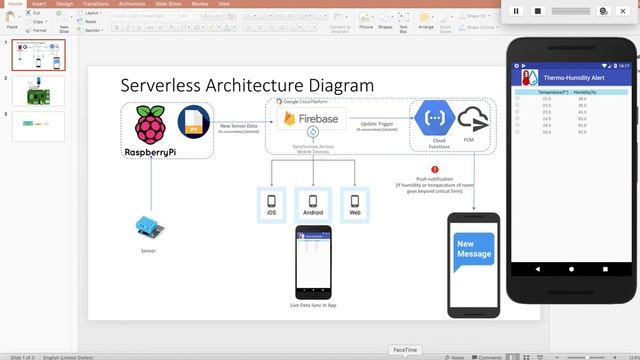
Task: Toggle Underline formatting
Action: click(x=139, y=28)
